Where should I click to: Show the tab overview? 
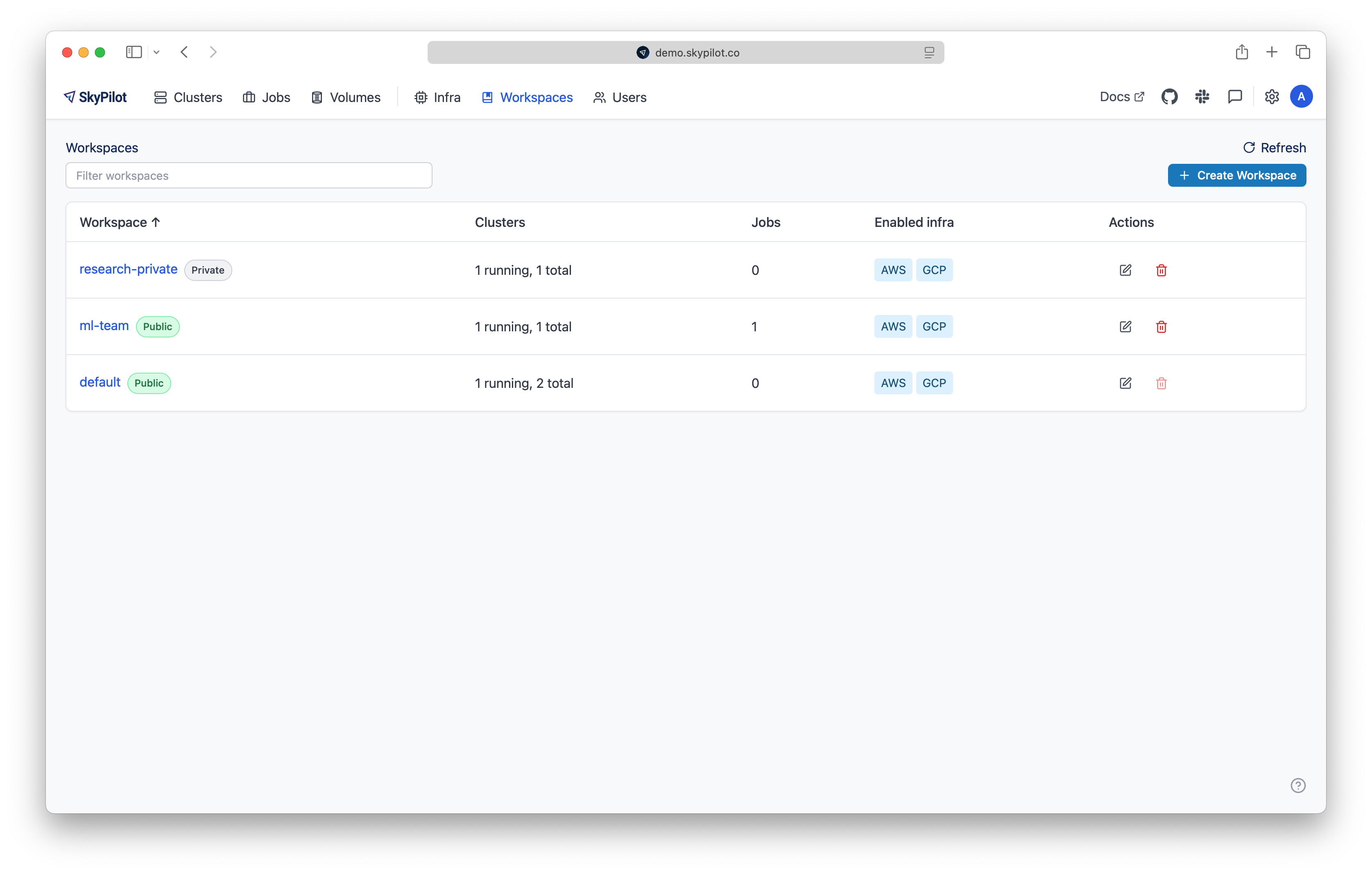point(1303,52)
